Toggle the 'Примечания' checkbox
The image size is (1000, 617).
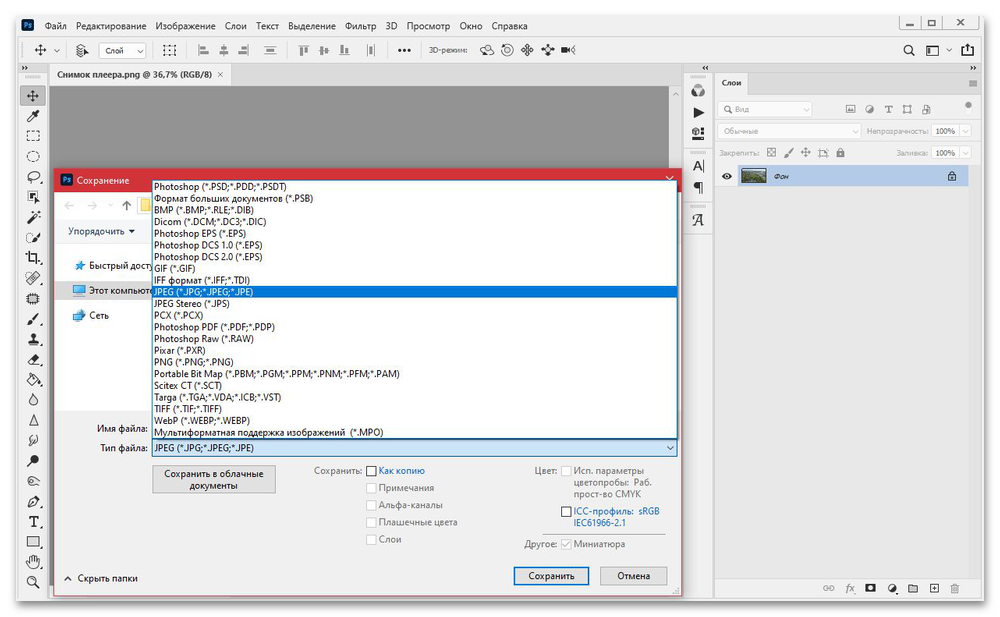pos(371,488)
